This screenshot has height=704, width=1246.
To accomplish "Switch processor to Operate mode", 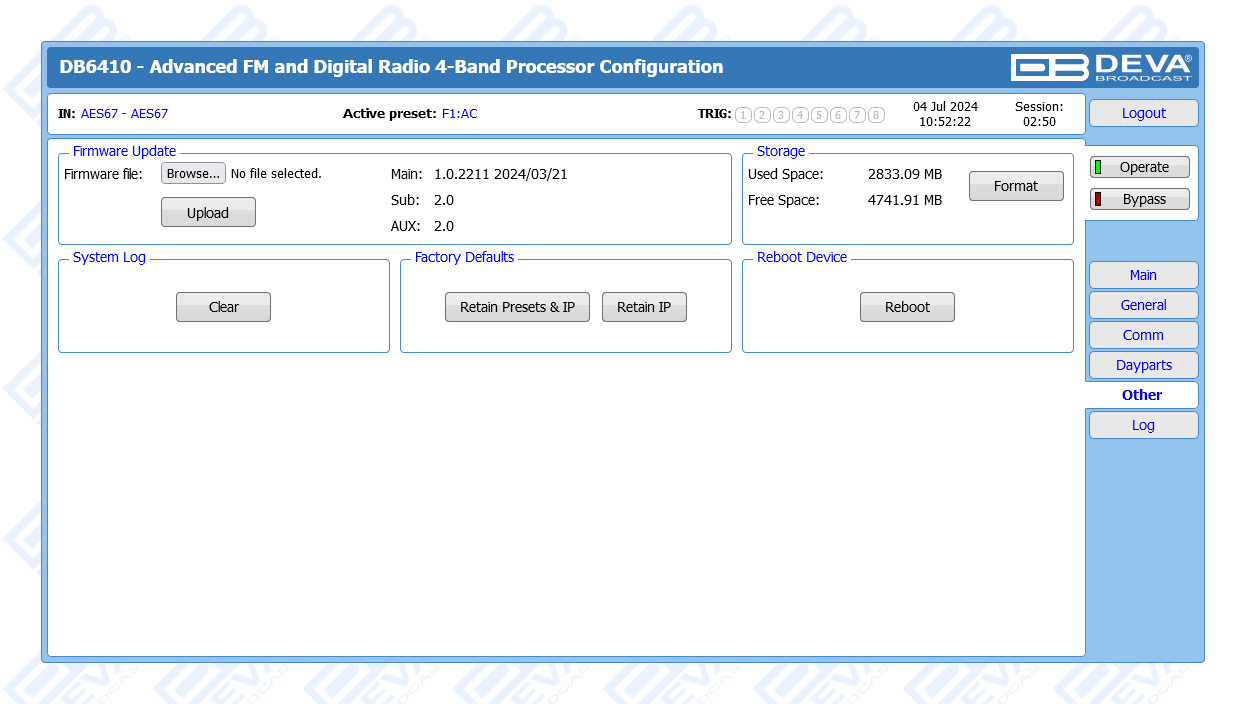I will point(1140,168).
